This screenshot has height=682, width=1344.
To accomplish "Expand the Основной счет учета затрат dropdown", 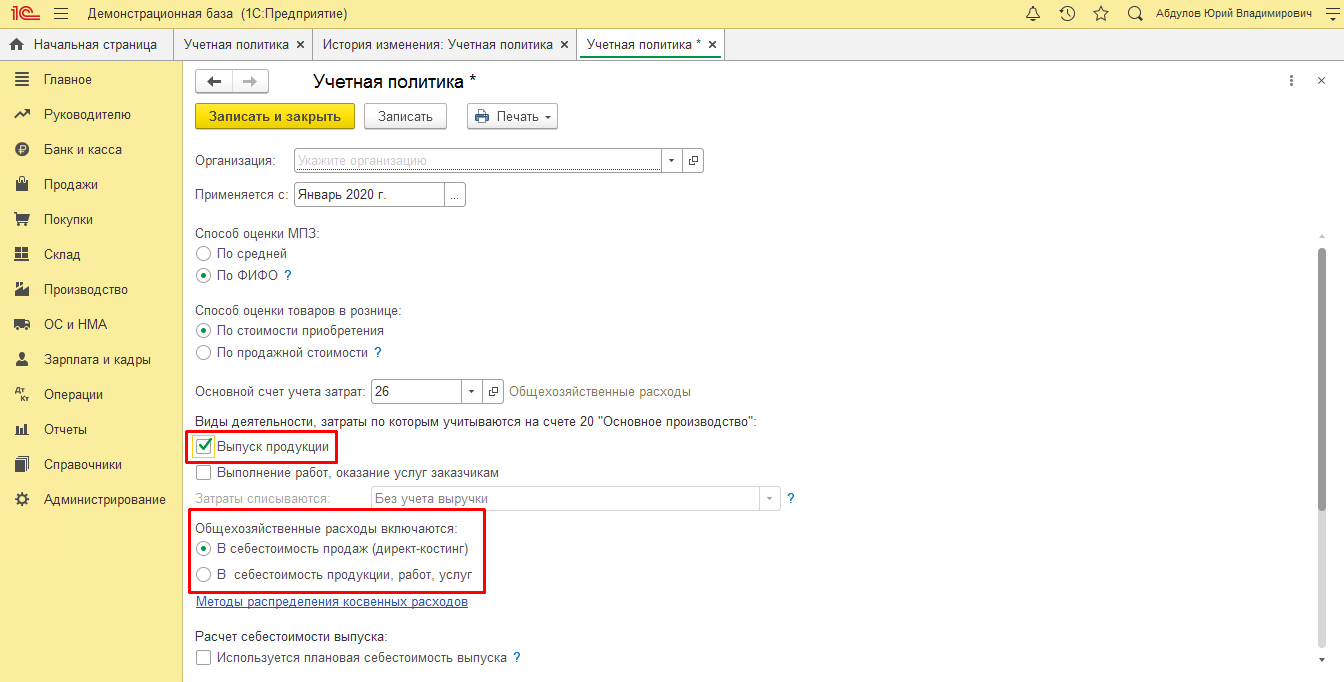I will [x=471, y=392].
